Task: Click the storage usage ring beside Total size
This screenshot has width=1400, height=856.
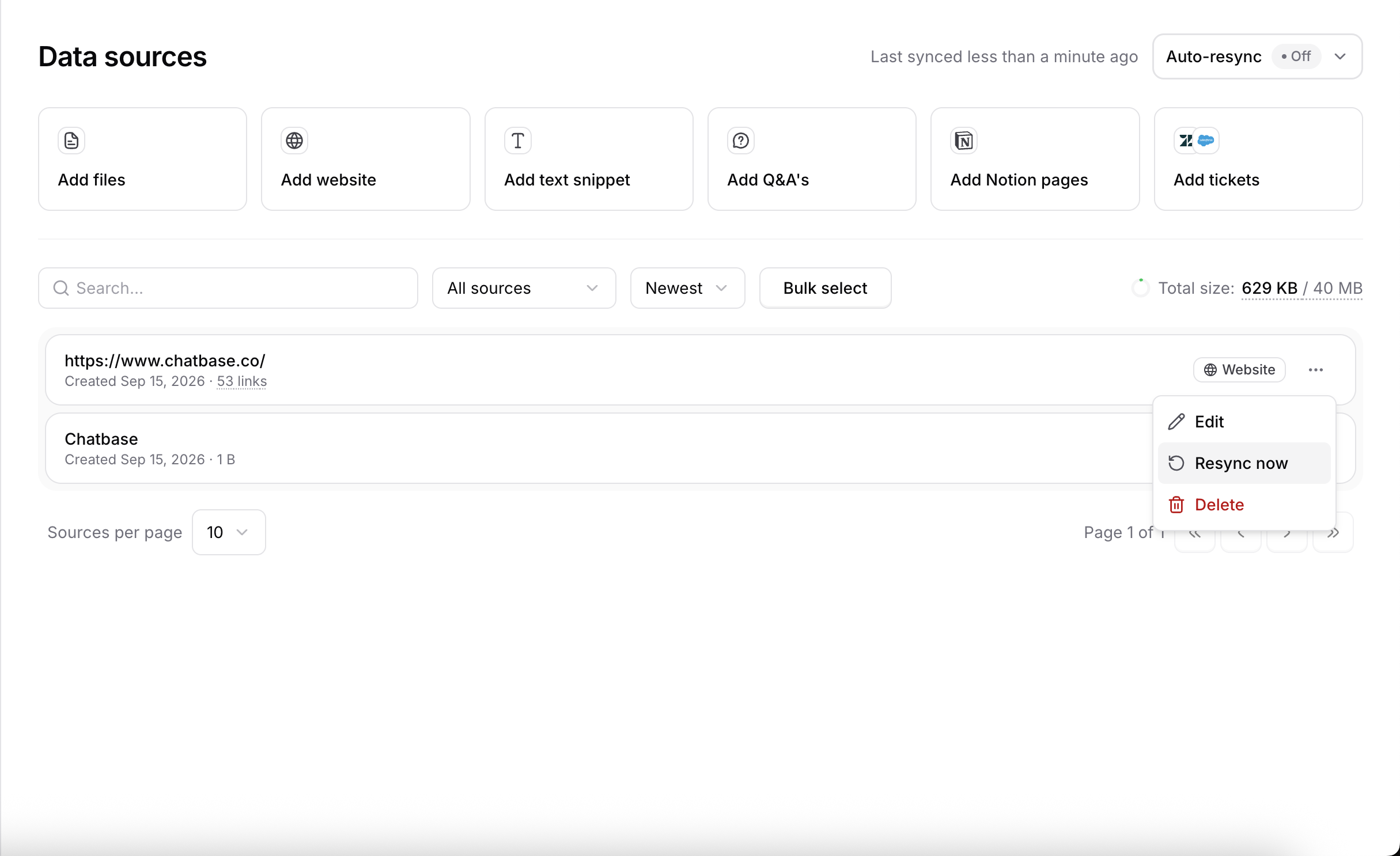Action: click(1140, 287)
